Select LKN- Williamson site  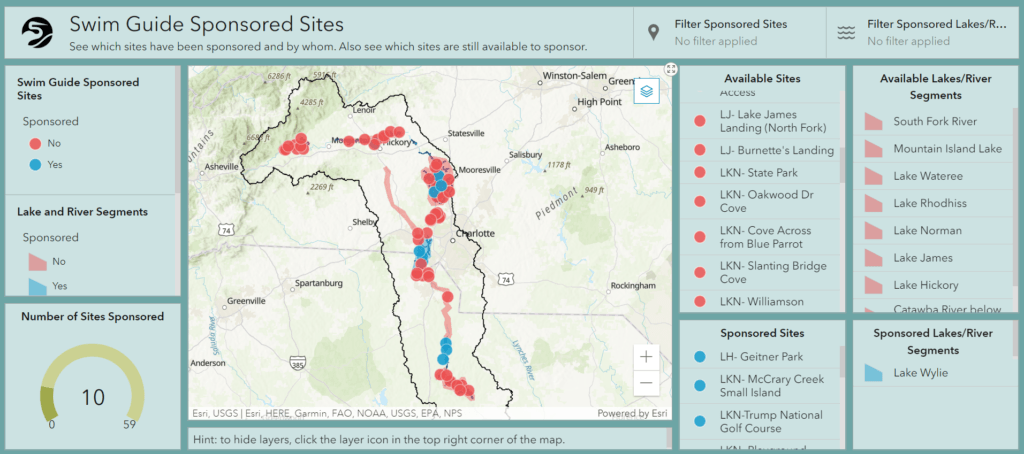(x=761, y=302)
